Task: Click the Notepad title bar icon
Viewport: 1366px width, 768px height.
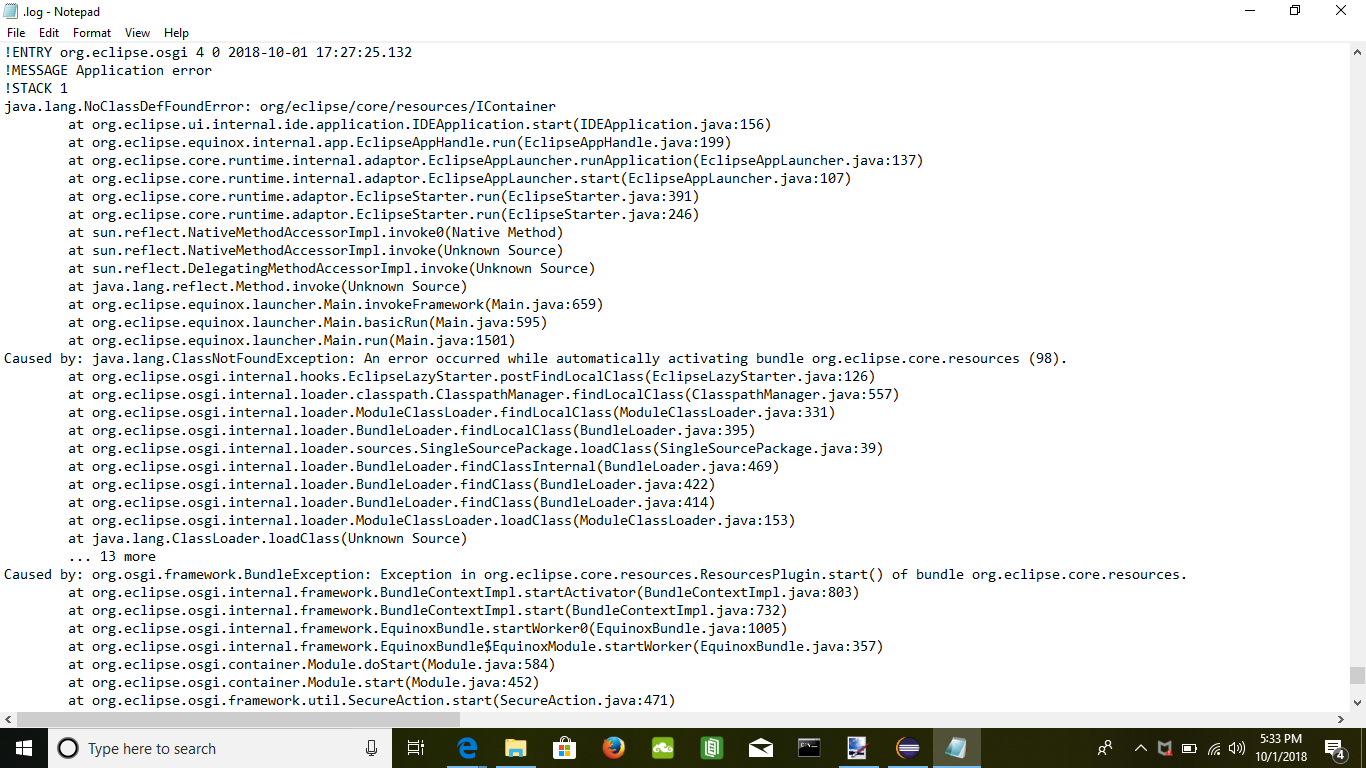Action: [11, 11]
